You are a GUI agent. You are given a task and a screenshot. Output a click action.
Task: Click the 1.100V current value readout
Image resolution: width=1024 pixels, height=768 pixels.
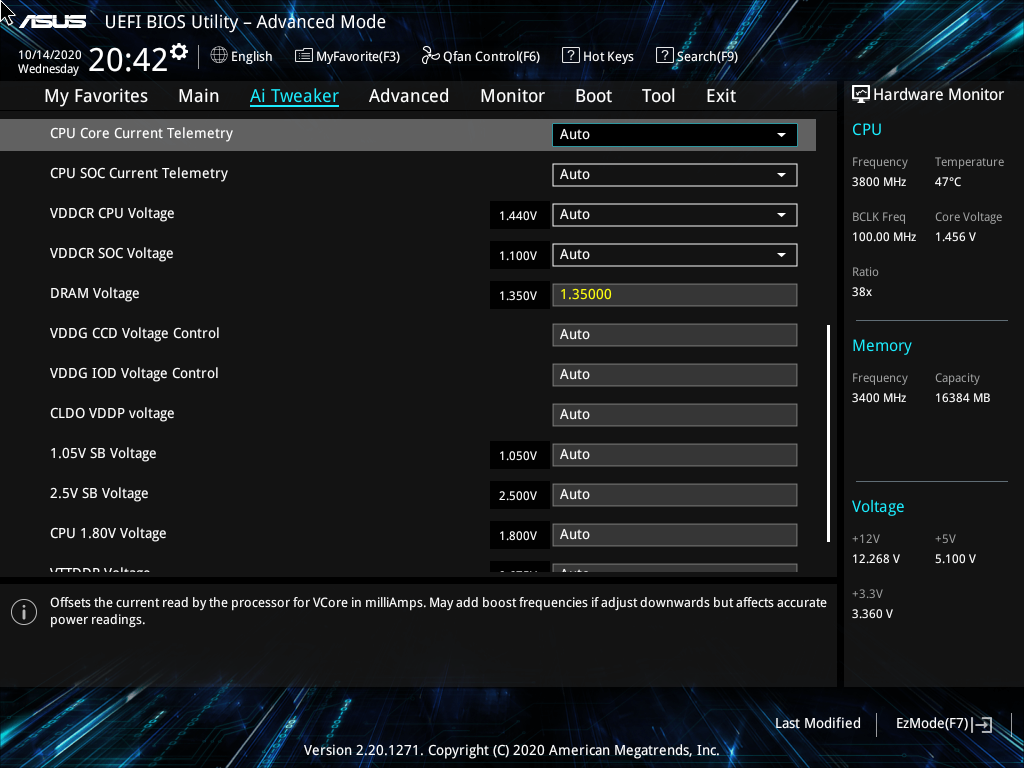[x=519, y=255]
